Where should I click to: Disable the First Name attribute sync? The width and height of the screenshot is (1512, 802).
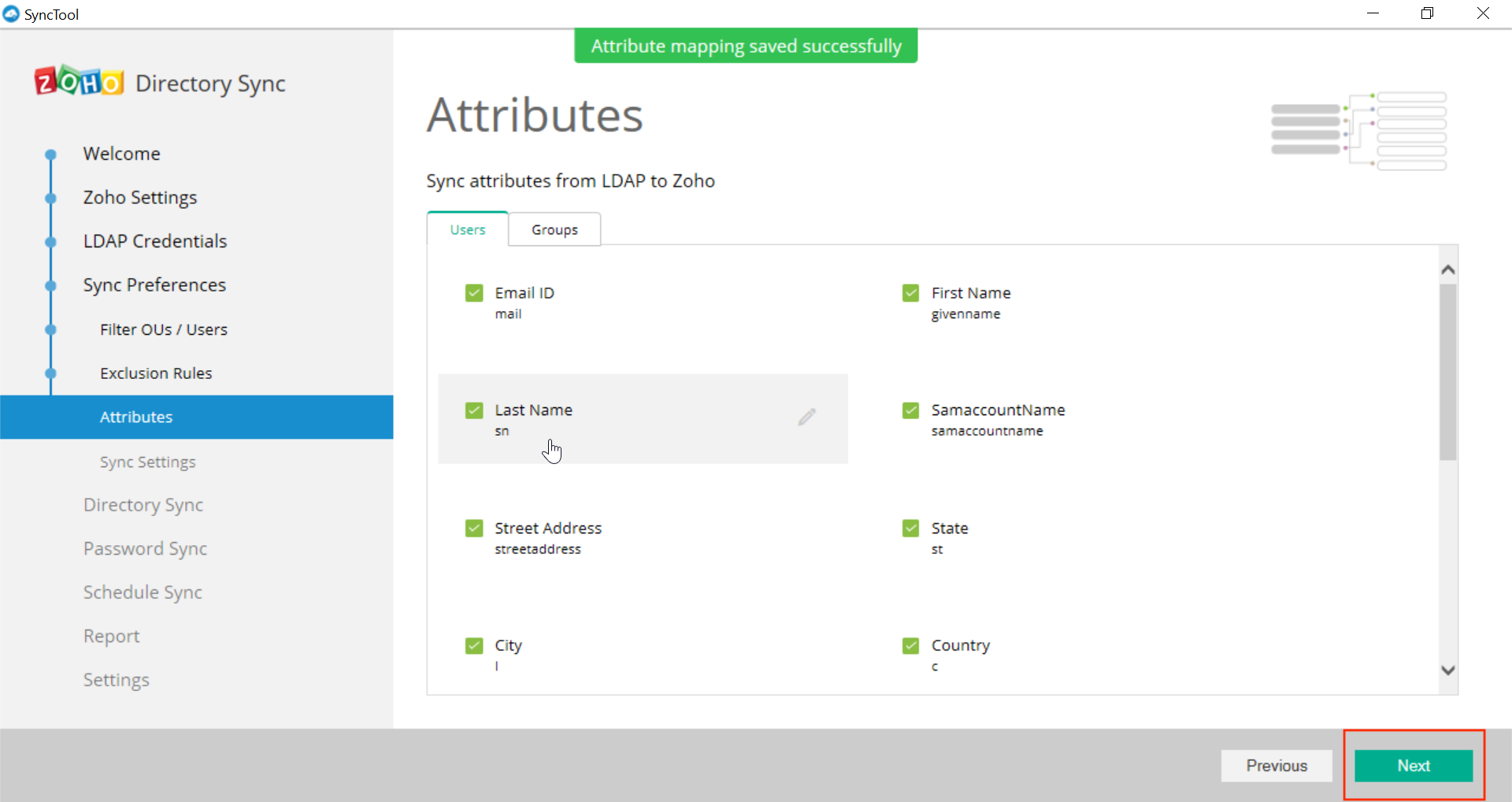pyautogui.click(x=910, y=292)
